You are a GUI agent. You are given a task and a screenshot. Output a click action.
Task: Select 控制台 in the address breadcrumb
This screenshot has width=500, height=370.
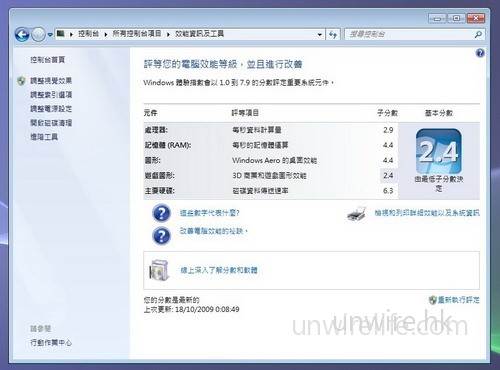point(88,34)
